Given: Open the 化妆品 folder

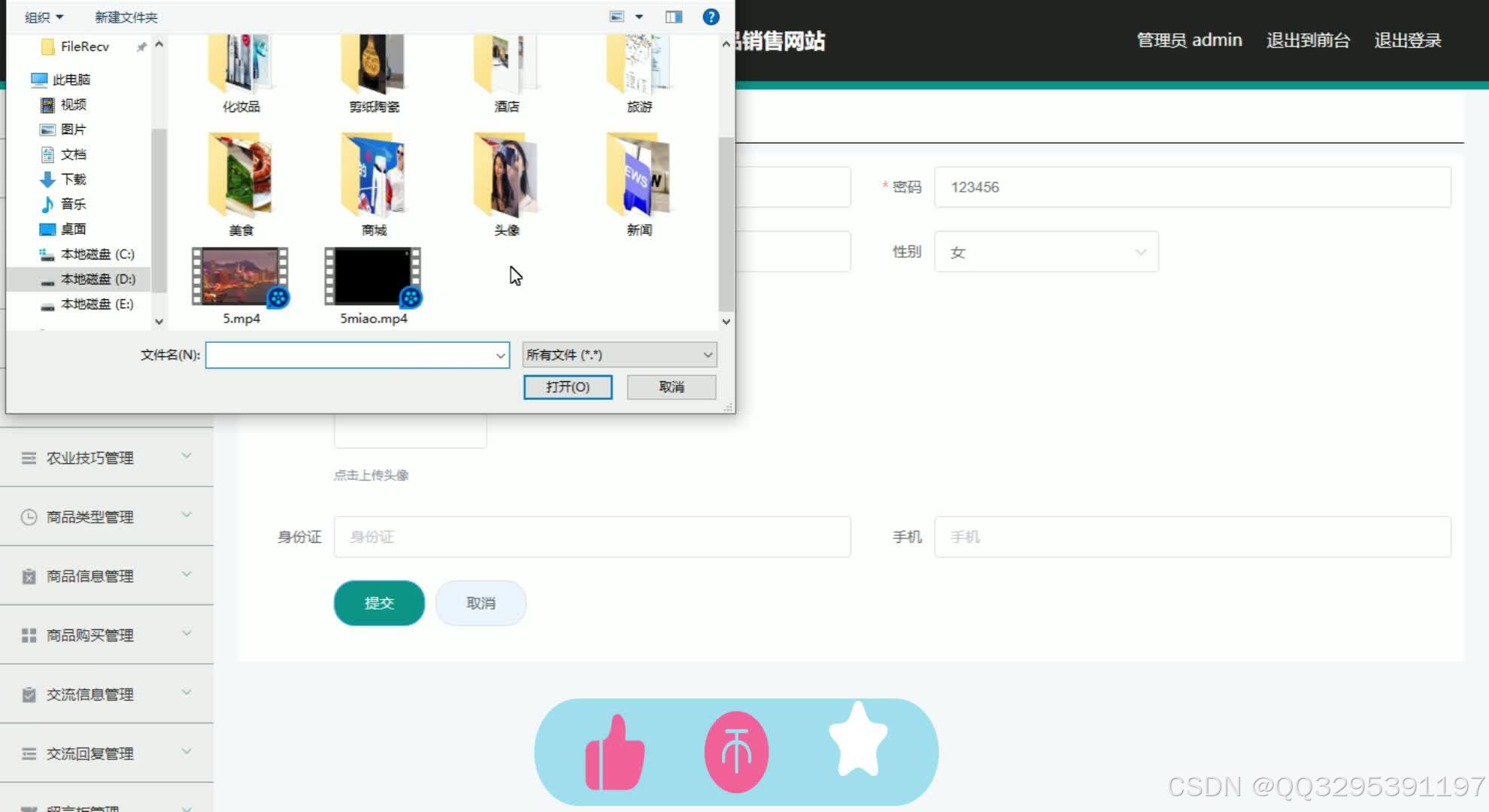Looking at the screenshot, I should click(x=241, y=74).
